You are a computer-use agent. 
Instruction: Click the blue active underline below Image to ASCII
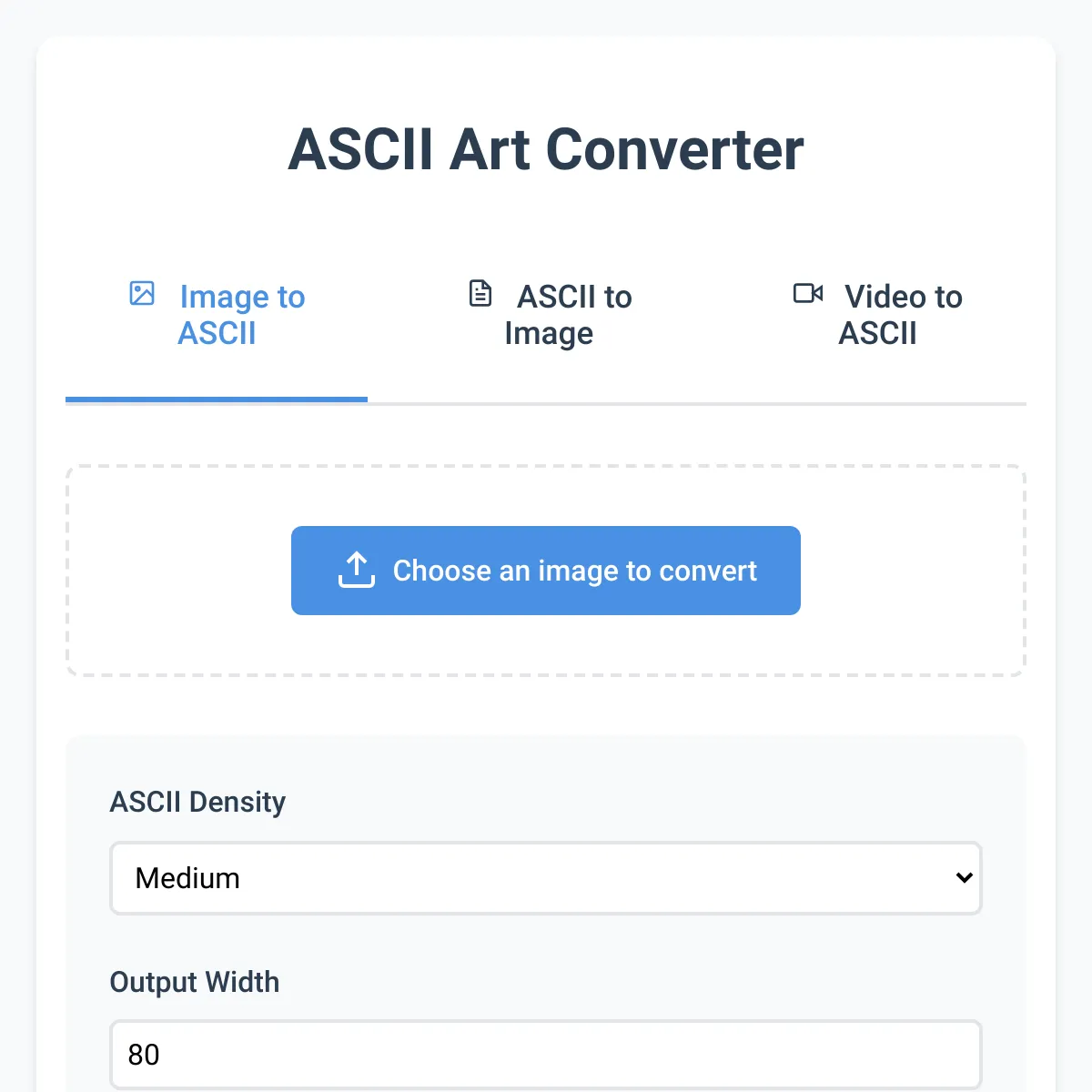click(217, 399)
